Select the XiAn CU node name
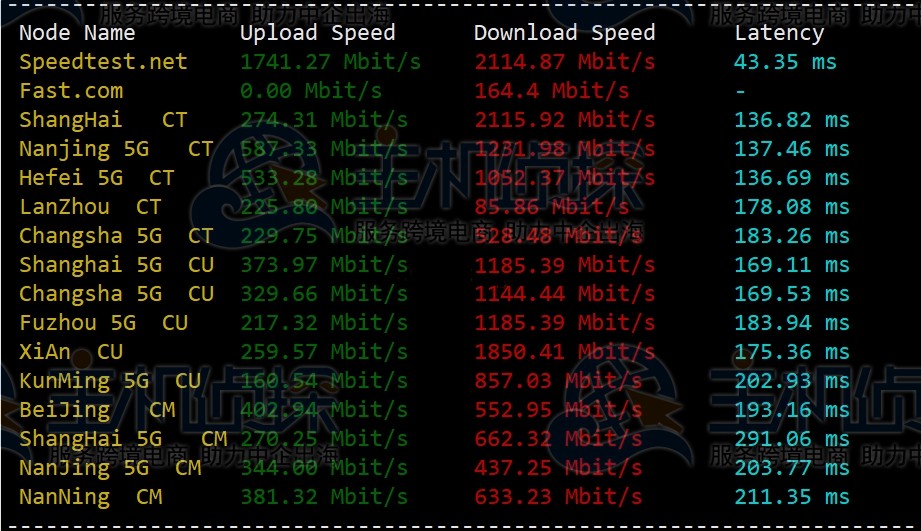 pos(71,352)
